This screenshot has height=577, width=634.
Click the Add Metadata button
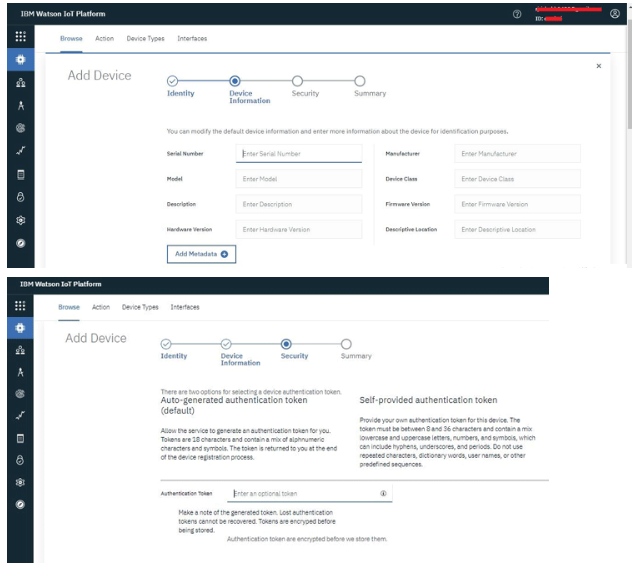pyautogui.click(x=201, y=254)
